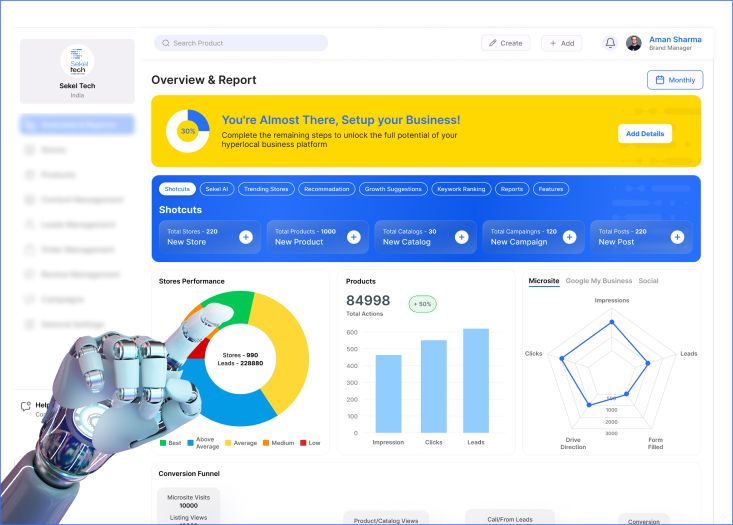
Task: Click the search magnifier icon
Action: pyautogui.click(x=165, y=43)
